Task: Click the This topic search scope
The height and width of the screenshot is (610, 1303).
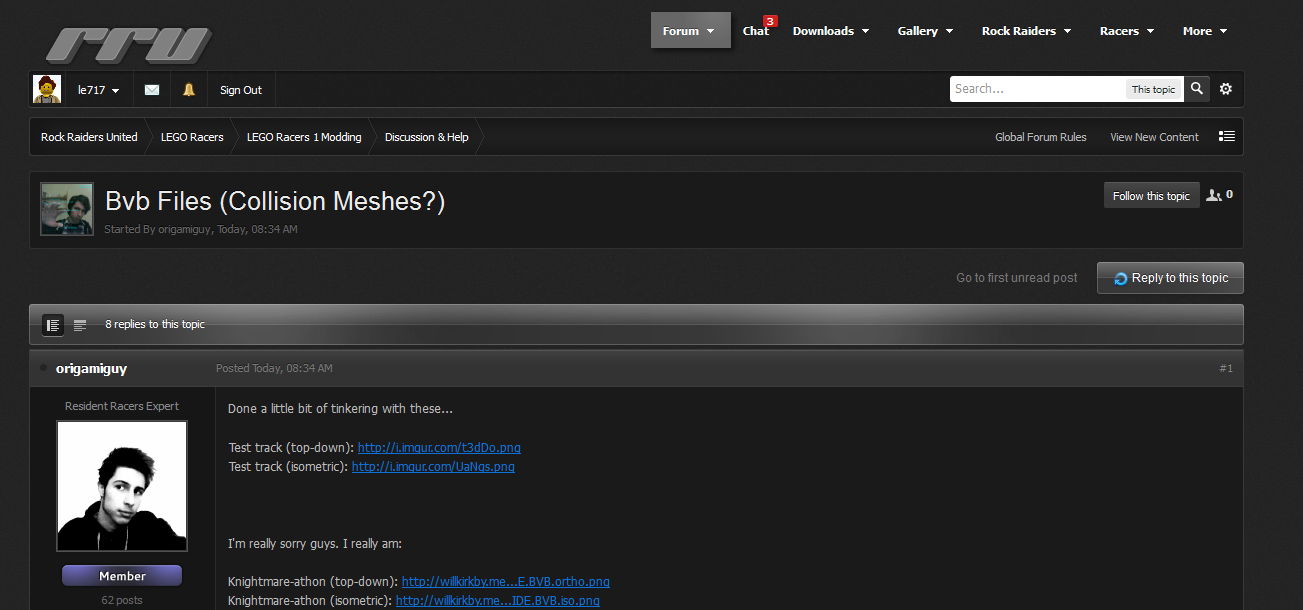Action: [1153, 89]
